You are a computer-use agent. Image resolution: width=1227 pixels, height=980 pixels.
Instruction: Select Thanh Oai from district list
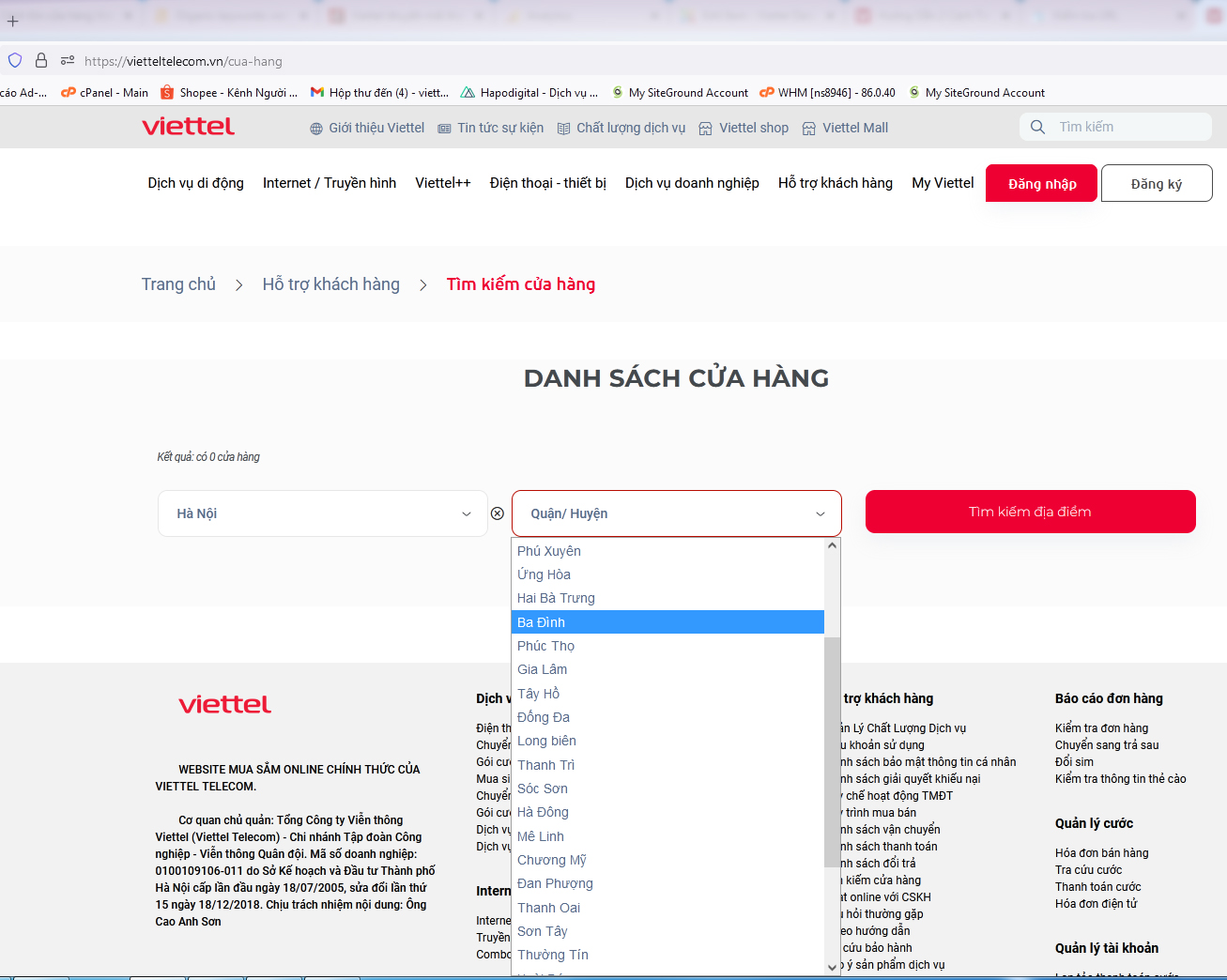coord(667,908)
